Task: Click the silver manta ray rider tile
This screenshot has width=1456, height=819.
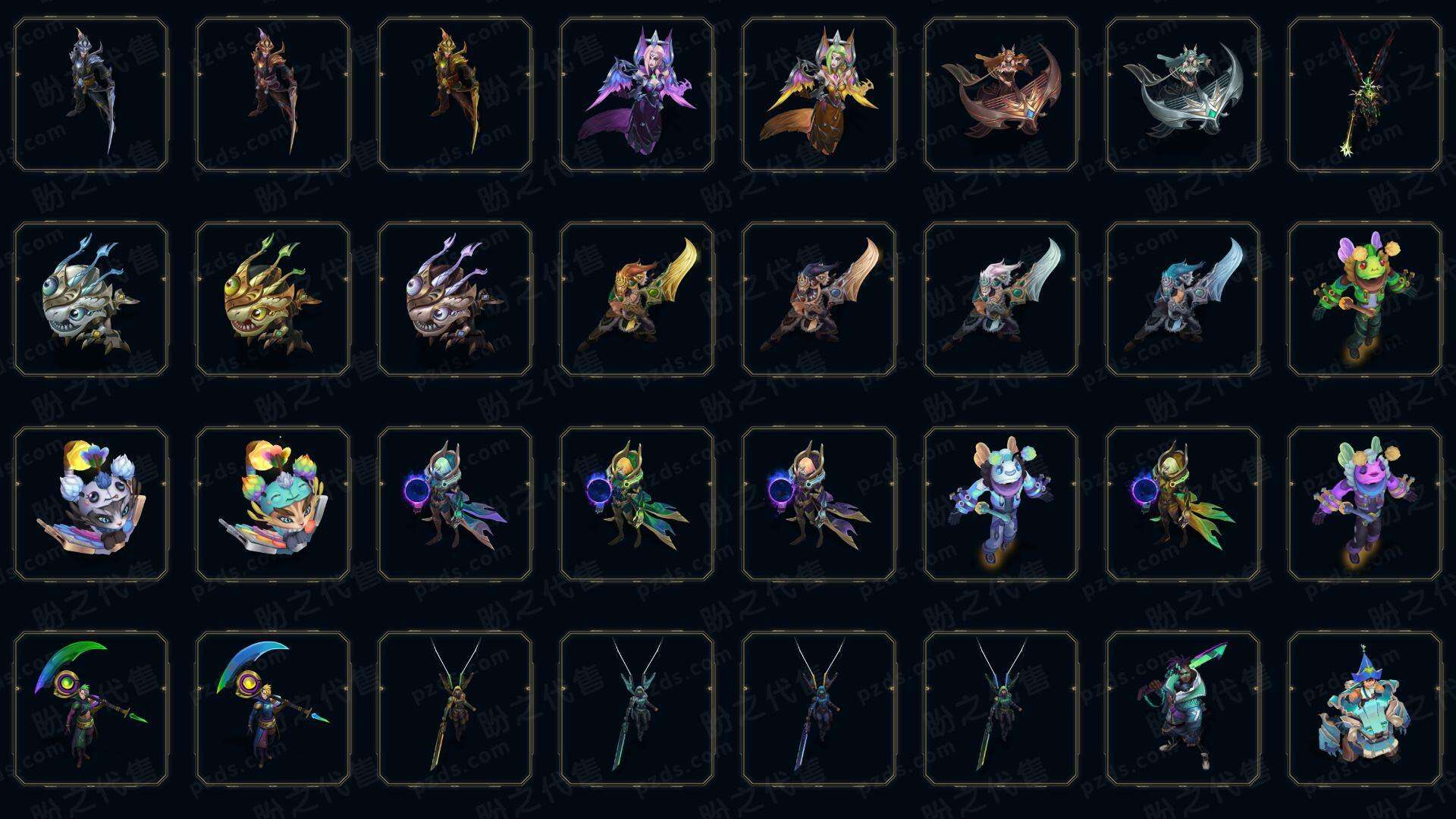Action: [x=1183, y=95]
